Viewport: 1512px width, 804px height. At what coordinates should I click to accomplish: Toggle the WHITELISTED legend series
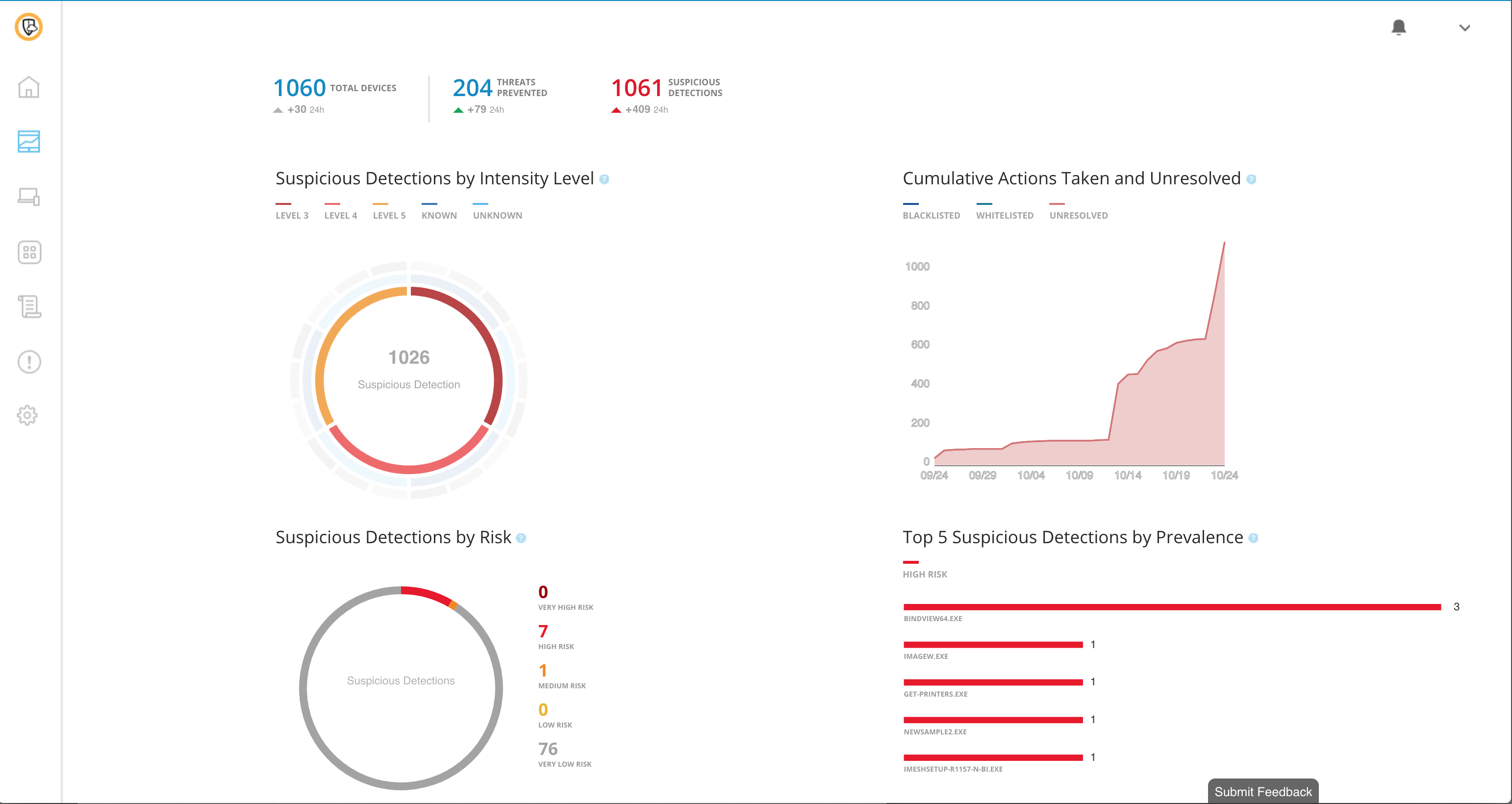pos(1004,215)
